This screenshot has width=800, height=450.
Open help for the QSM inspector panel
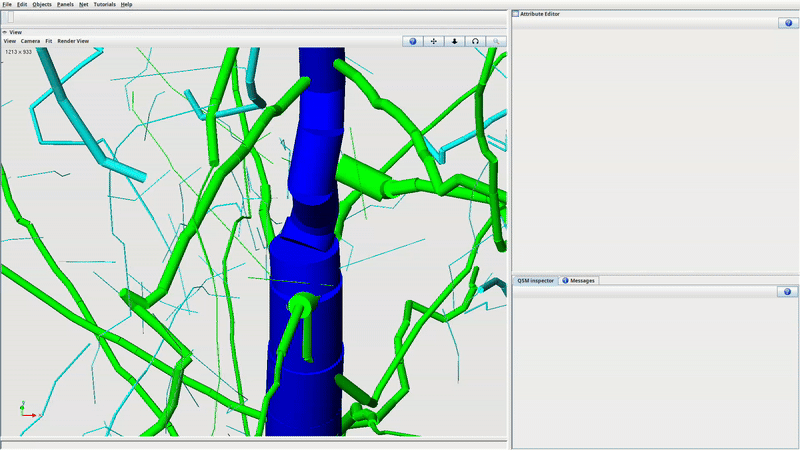point(786,291)
